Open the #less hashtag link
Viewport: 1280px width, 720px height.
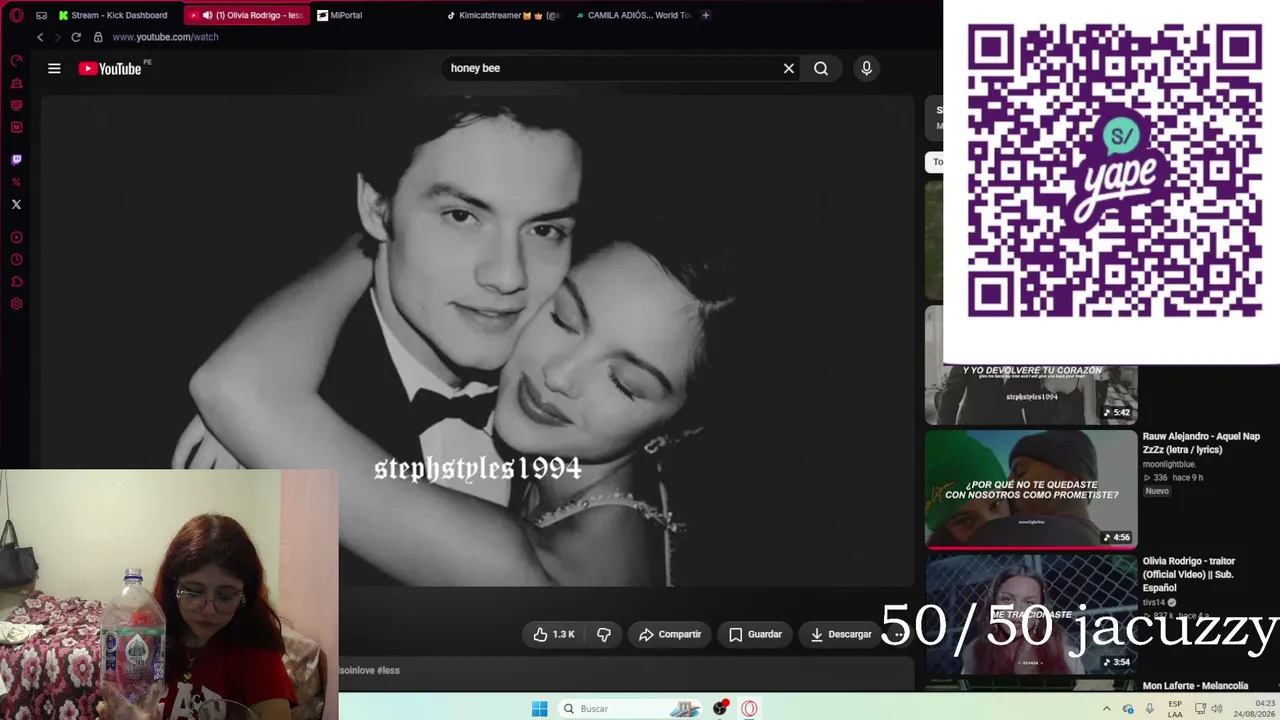(x=388, y=670)
